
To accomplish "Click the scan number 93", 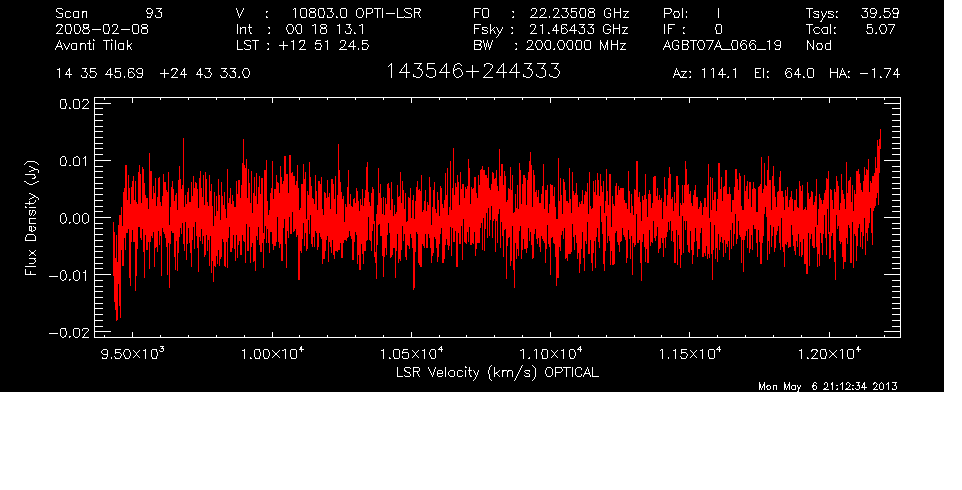I will click(x=154, y=13).
